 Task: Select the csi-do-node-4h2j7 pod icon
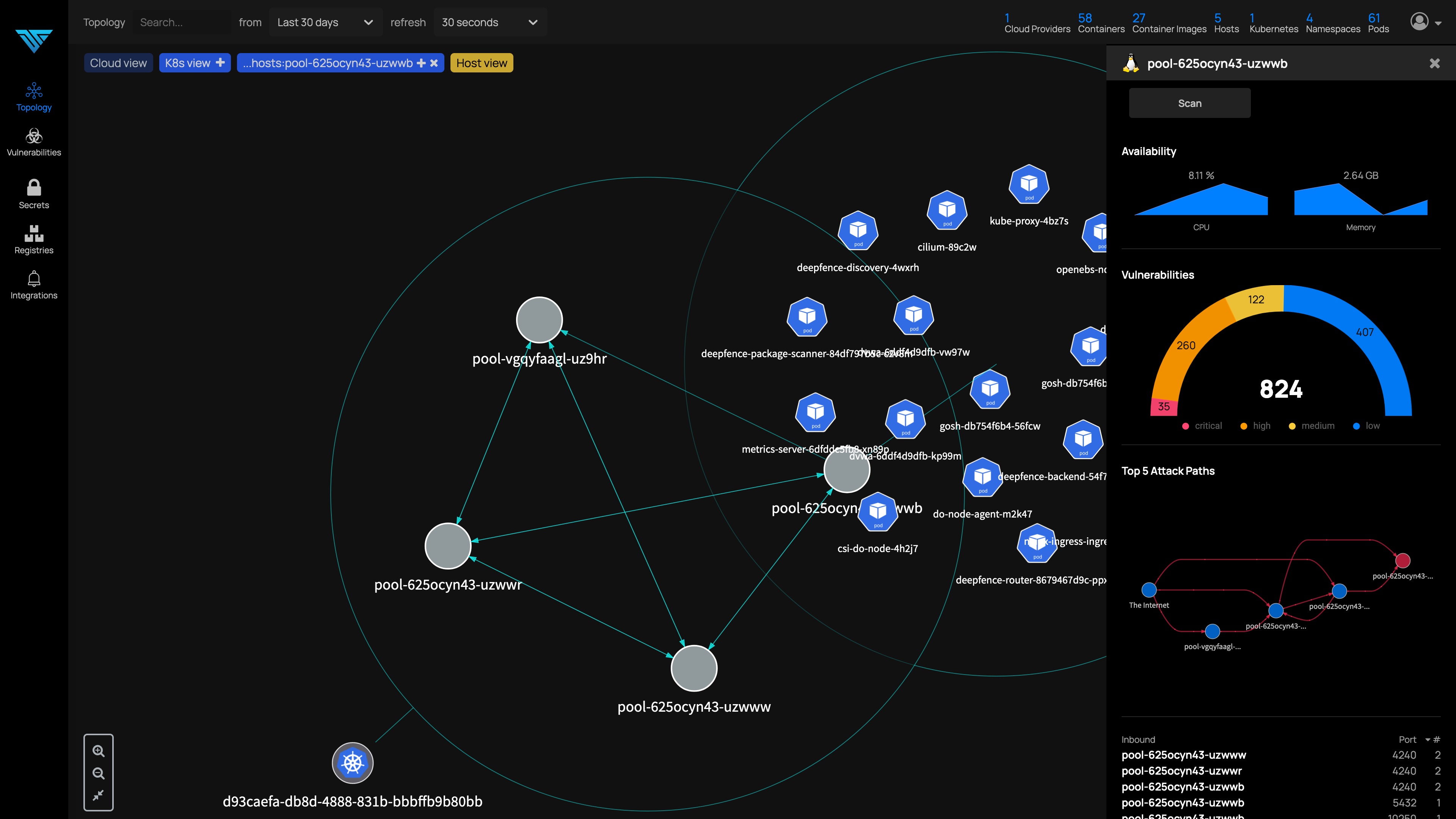pyautogui.click(x=878, y=512)
